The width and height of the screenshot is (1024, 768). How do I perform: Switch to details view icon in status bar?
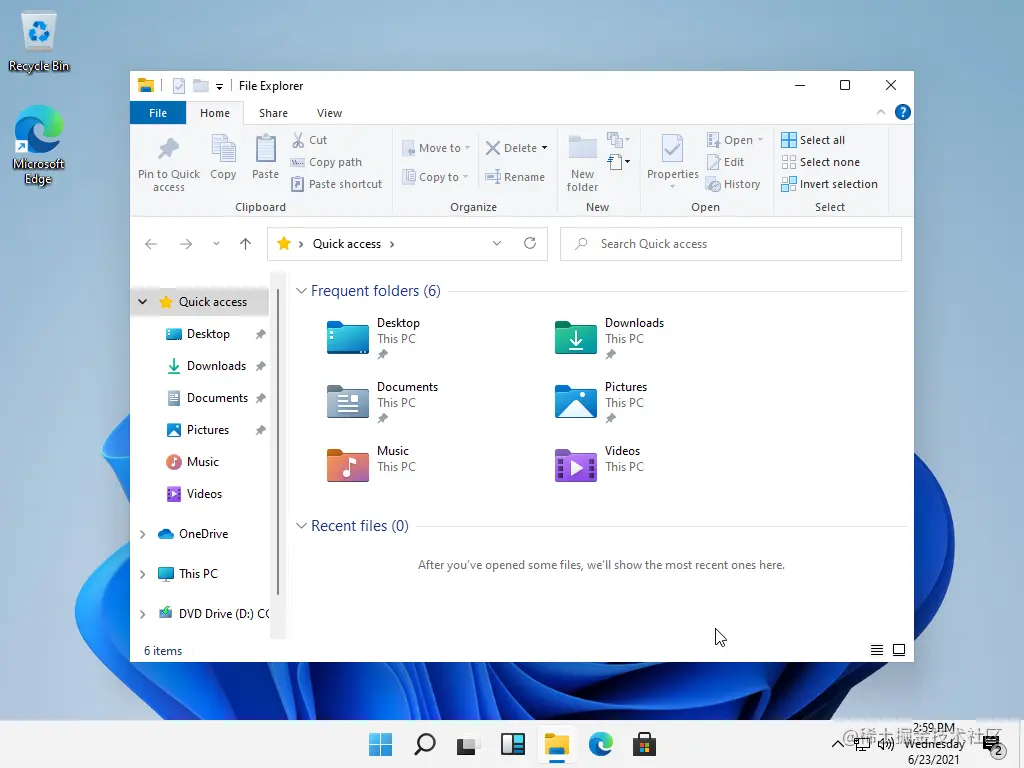point(876,650)
